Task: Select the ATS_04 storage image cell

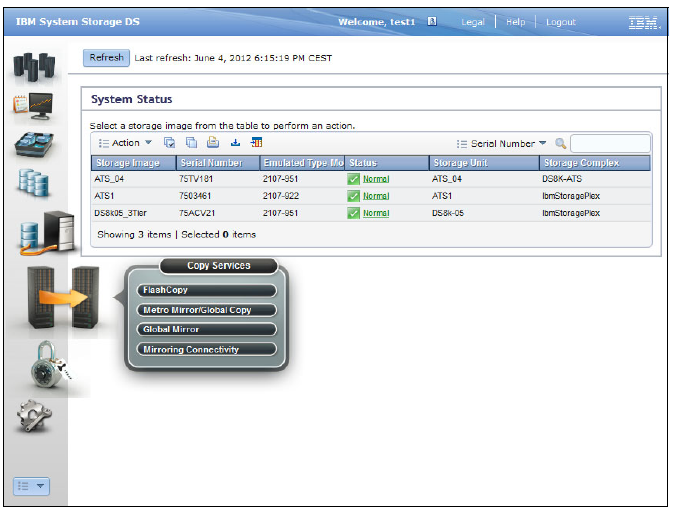Action: [x=109, y=179]
